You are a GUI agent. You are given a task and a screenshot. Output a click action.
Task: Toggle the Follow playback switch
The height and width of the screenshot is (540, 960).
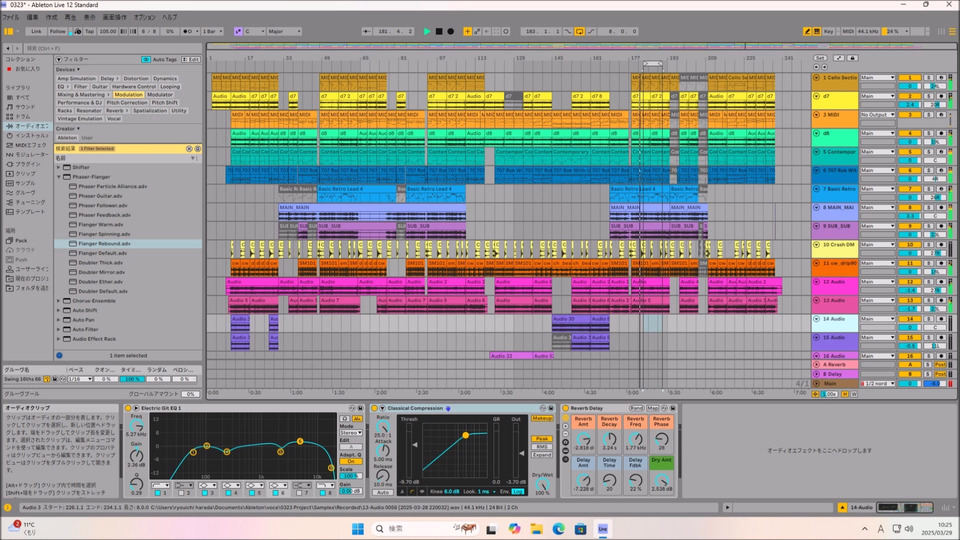tap(58, 31)
